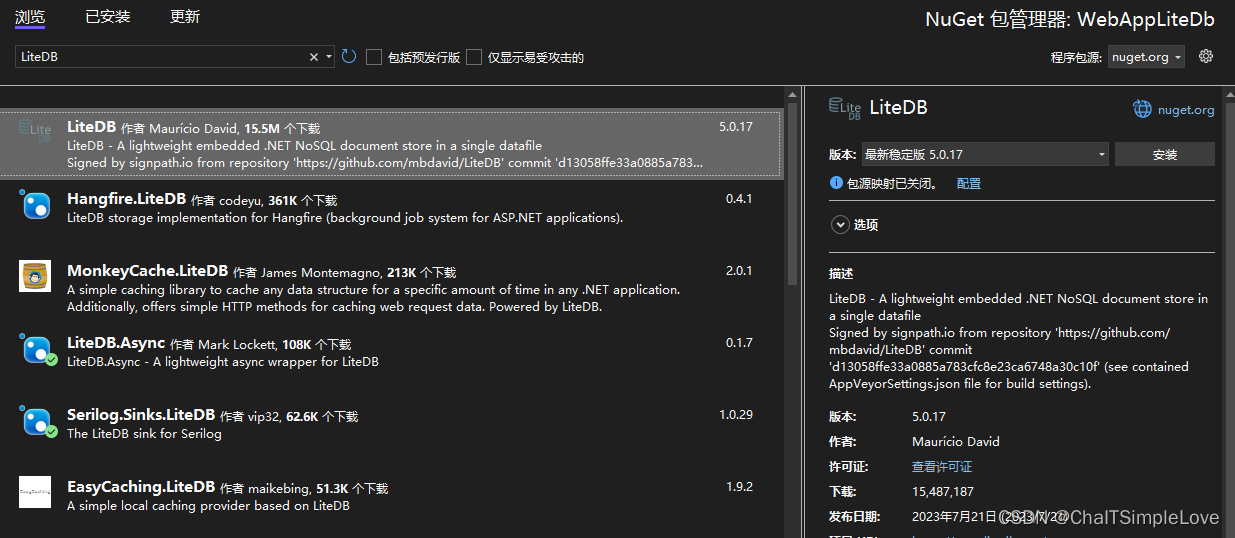The width and height of the screenshot is (1235, 538).
Task: Open the 配置 configure link
Action: tap(969, 183)
